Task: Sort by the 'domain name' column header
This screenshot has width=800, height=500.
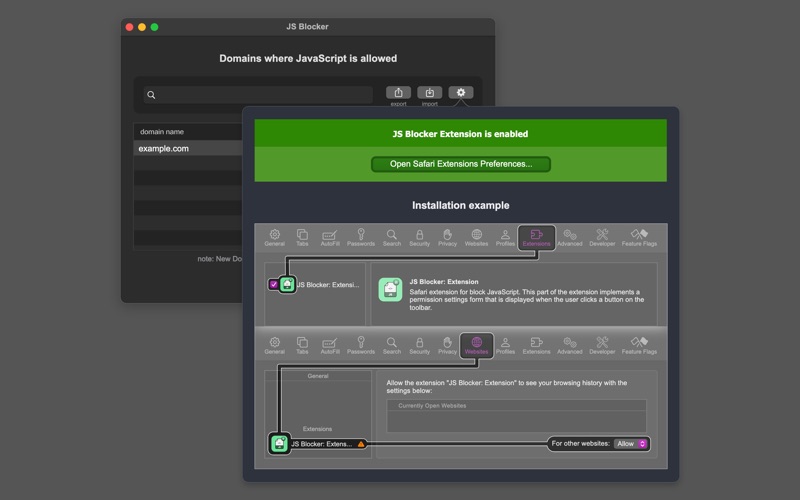Action: click(x=162, y=132)
